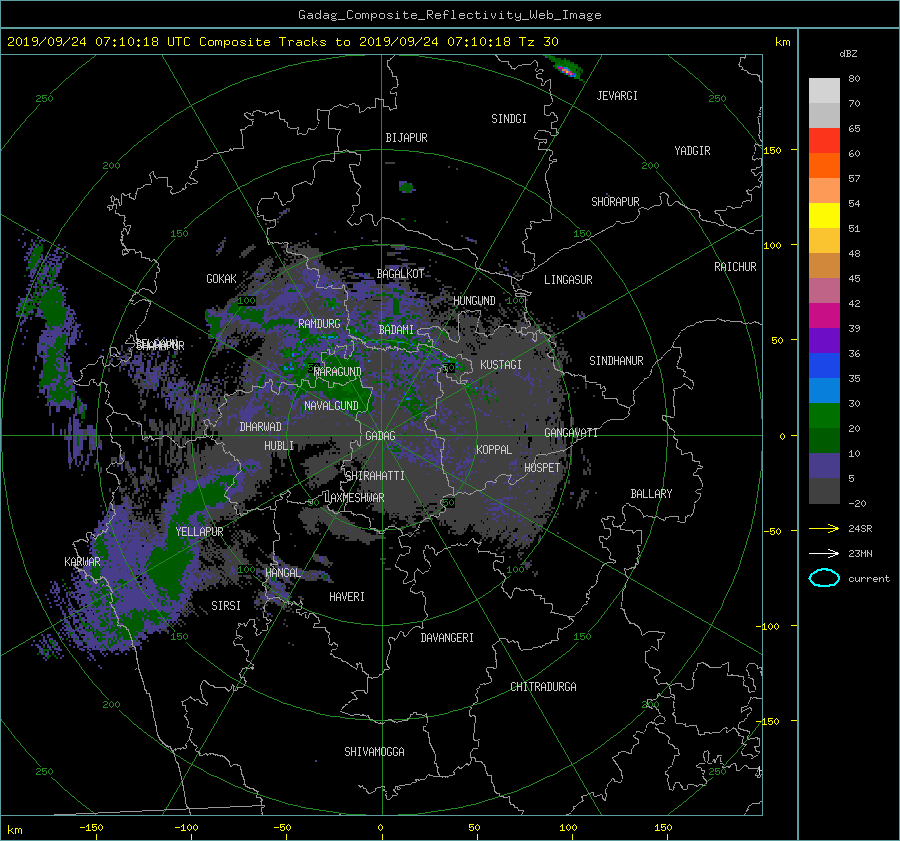
Task: Click the GANGAVATI city label
Action: coord(571,433)
